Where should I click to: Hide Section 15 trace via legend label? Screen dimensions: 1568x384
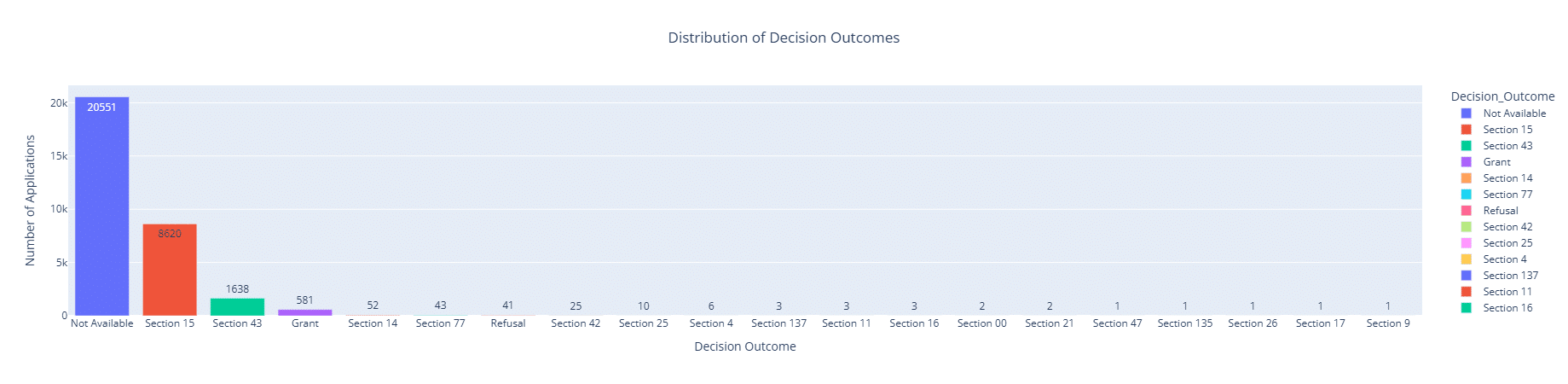pyautogui.click(x=1507, y=130)
